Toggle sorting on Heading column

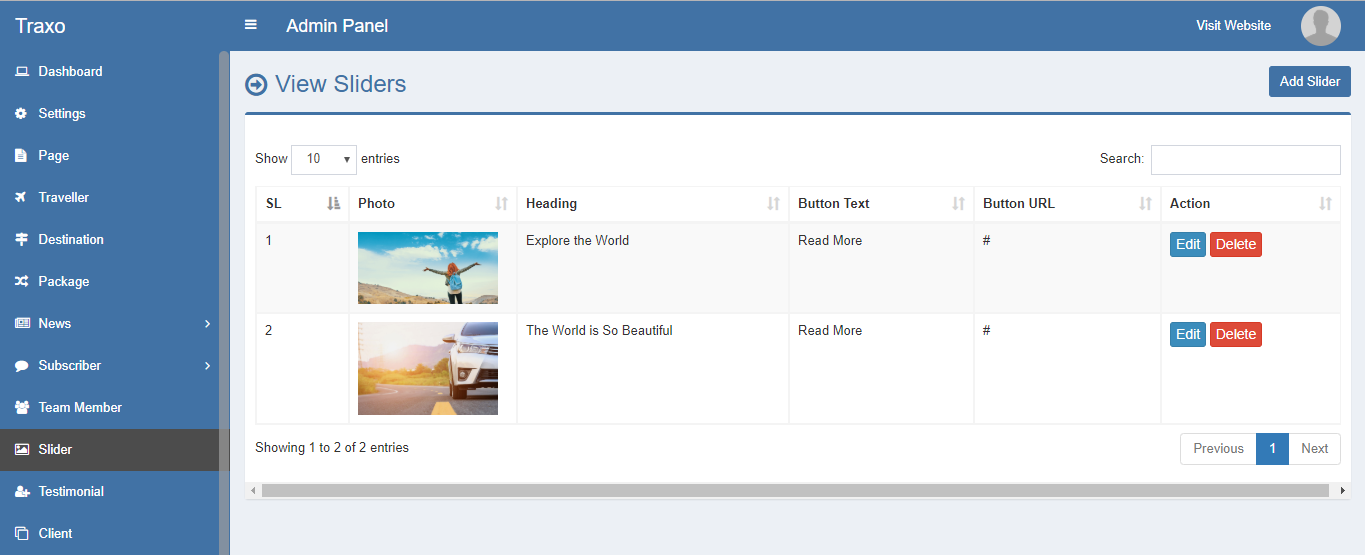pyautogui.click(x=772, y=204)
